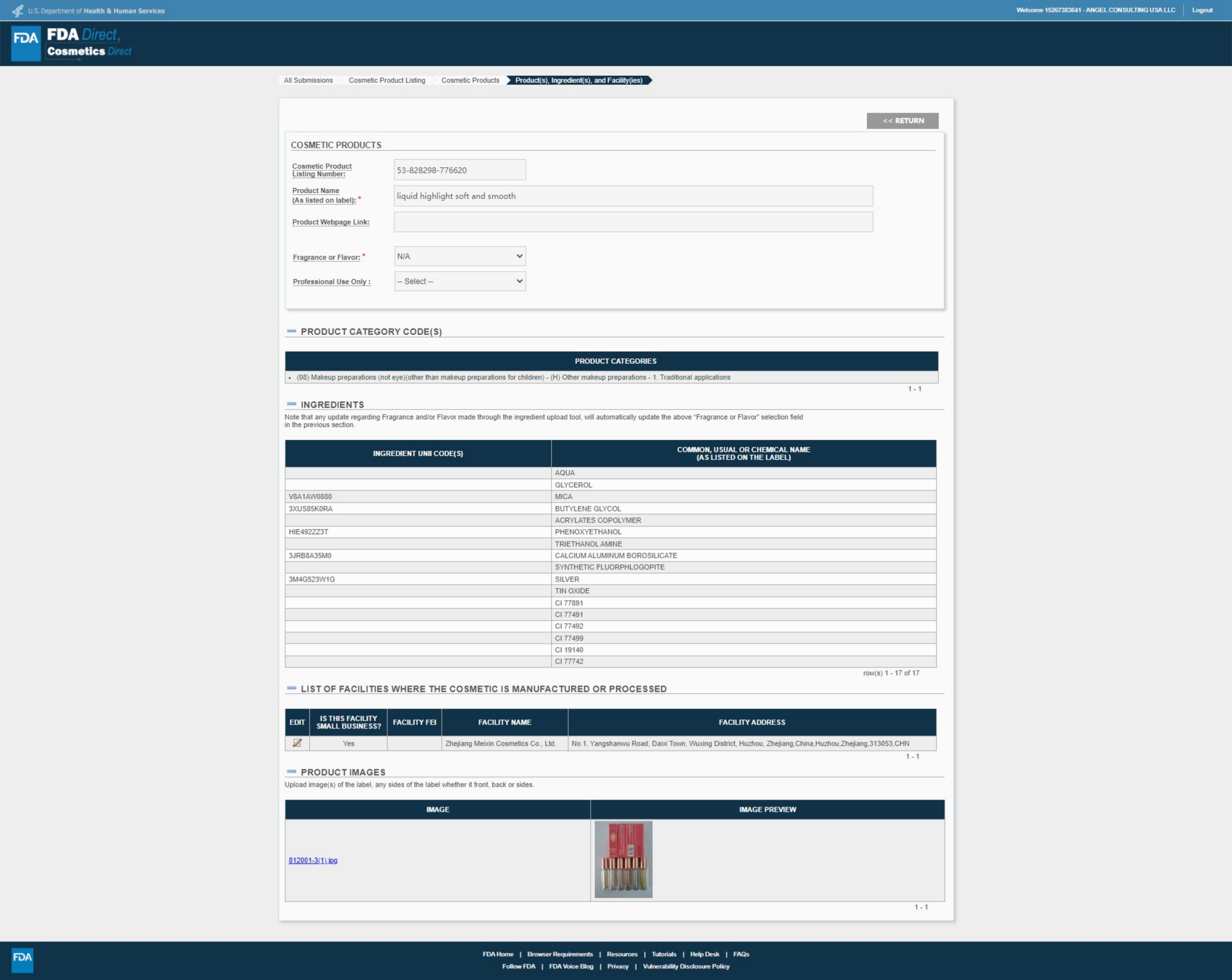This screenshot has height=980, width=1232.
Task: Click the HHS eagle logo icon
Action: pyautogui.click(x=18, y=11)
